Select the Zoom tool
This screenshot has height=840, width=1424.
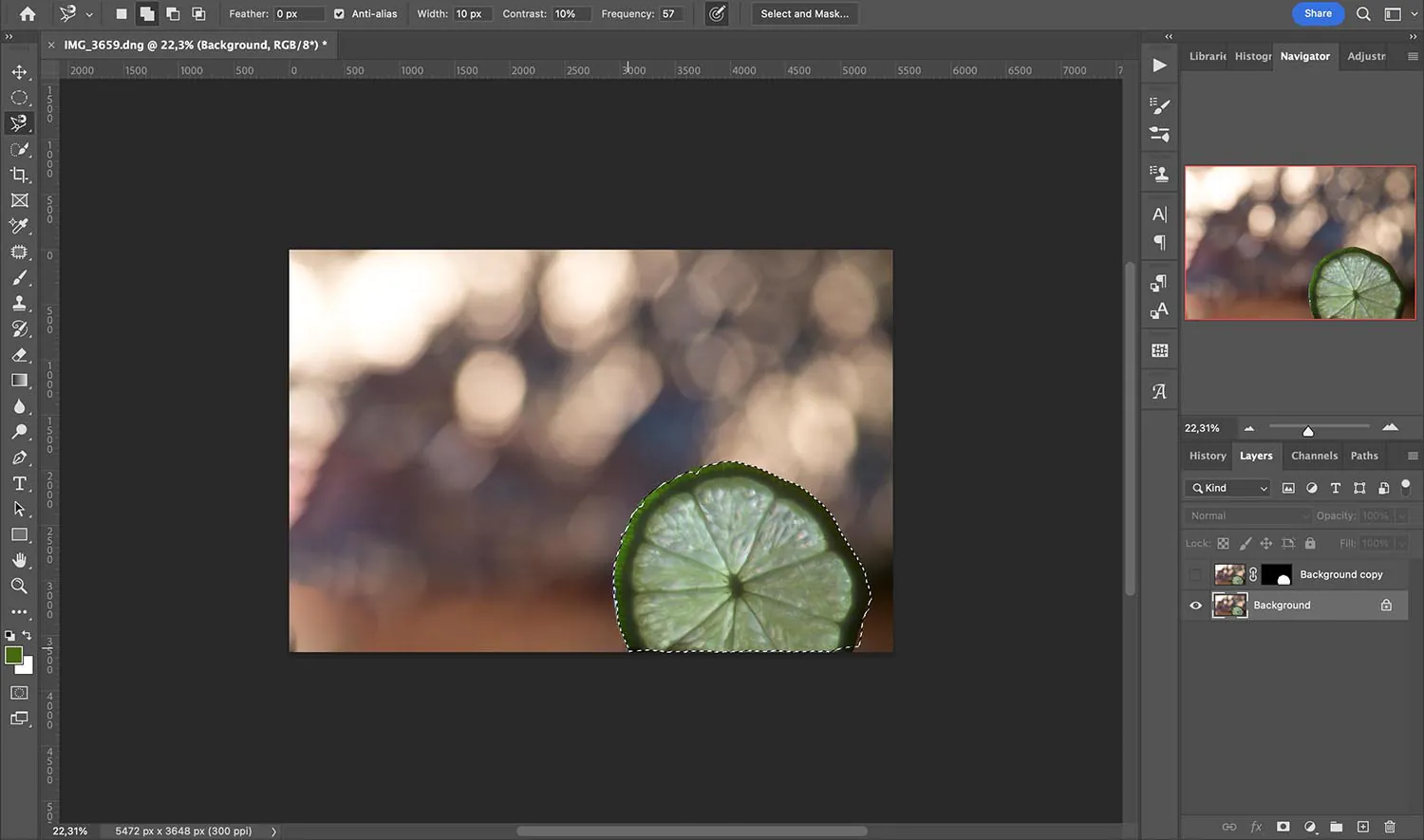coord(19,586)
